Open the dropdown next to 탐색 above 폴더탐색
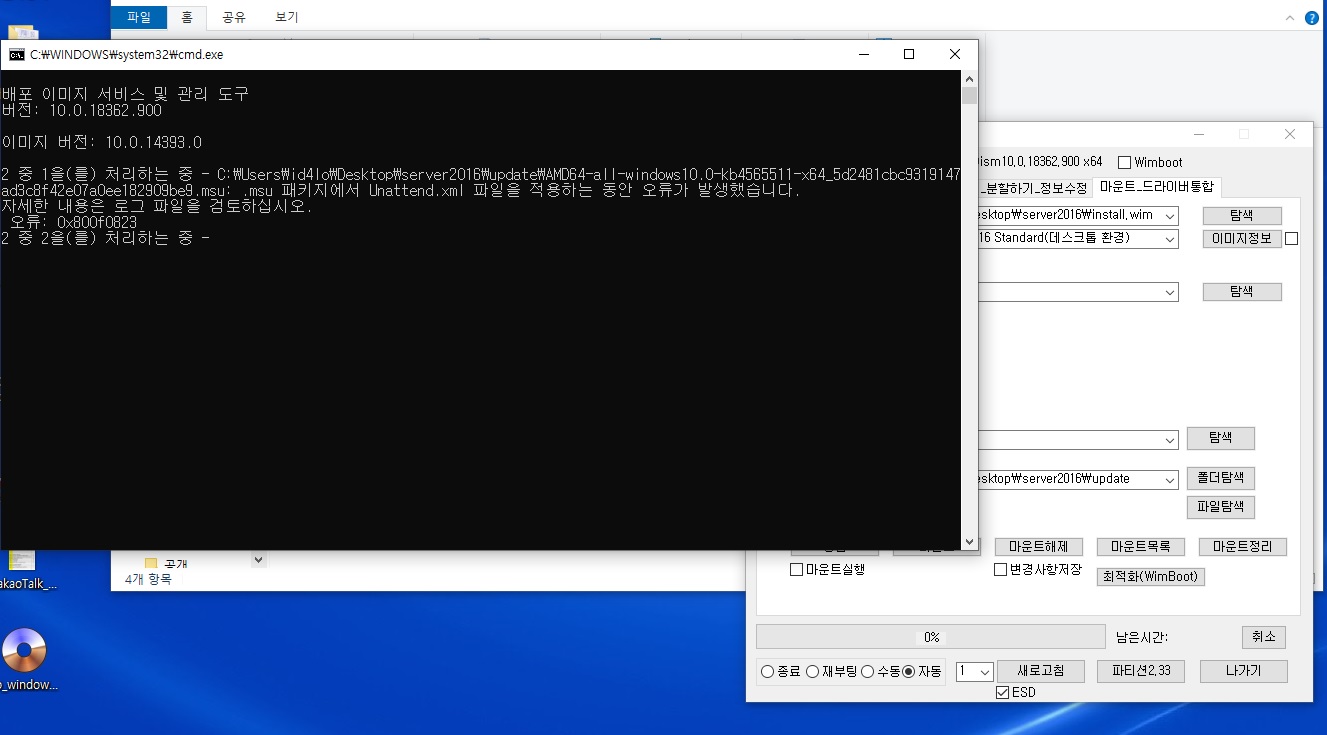This screenshot has height=735, width=1327. pos(1171,440)
